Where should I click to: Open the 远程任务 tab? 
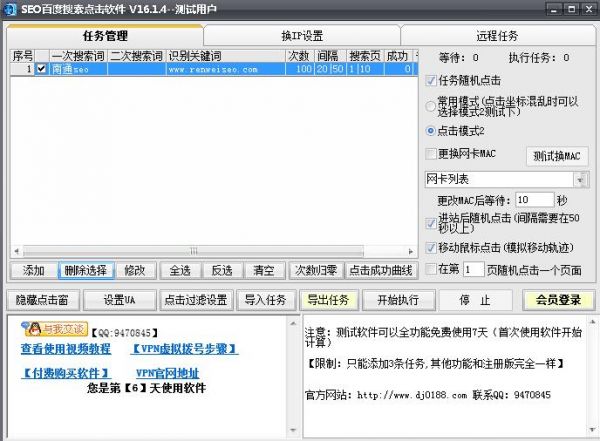click(x=498, y=35)
